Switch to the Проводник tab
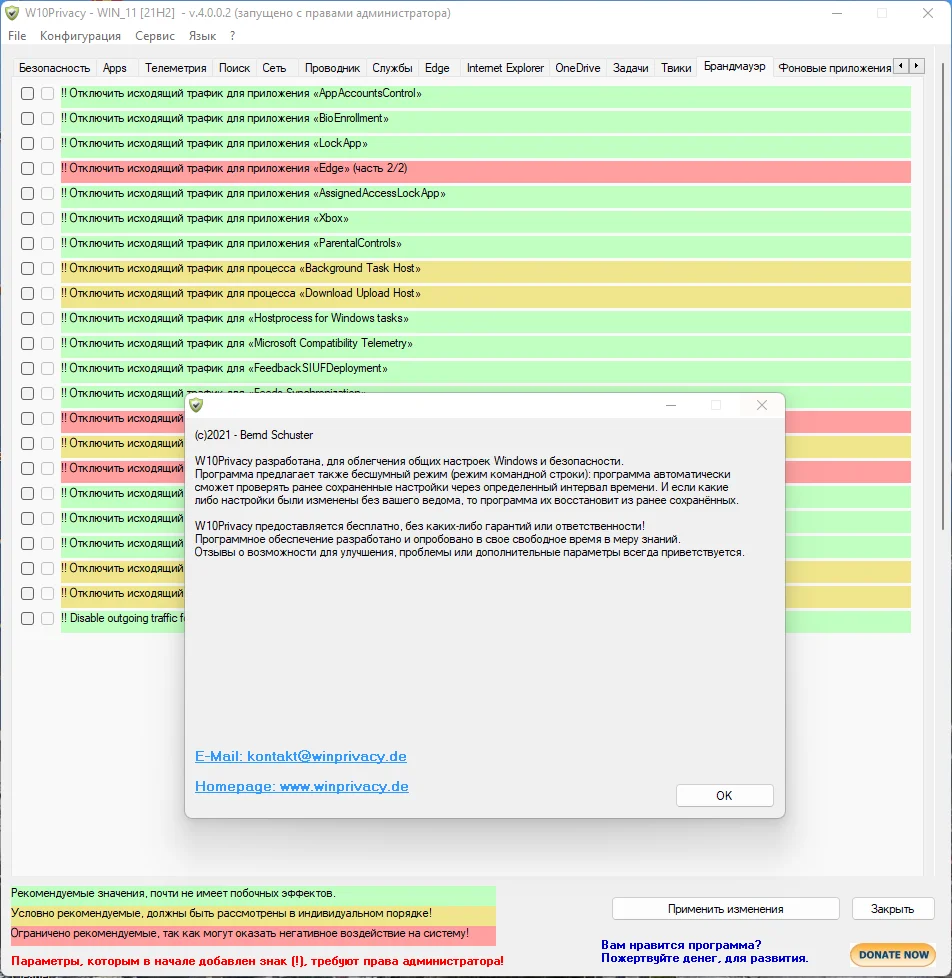Screen dimensions: 952x978 (332, 68)
